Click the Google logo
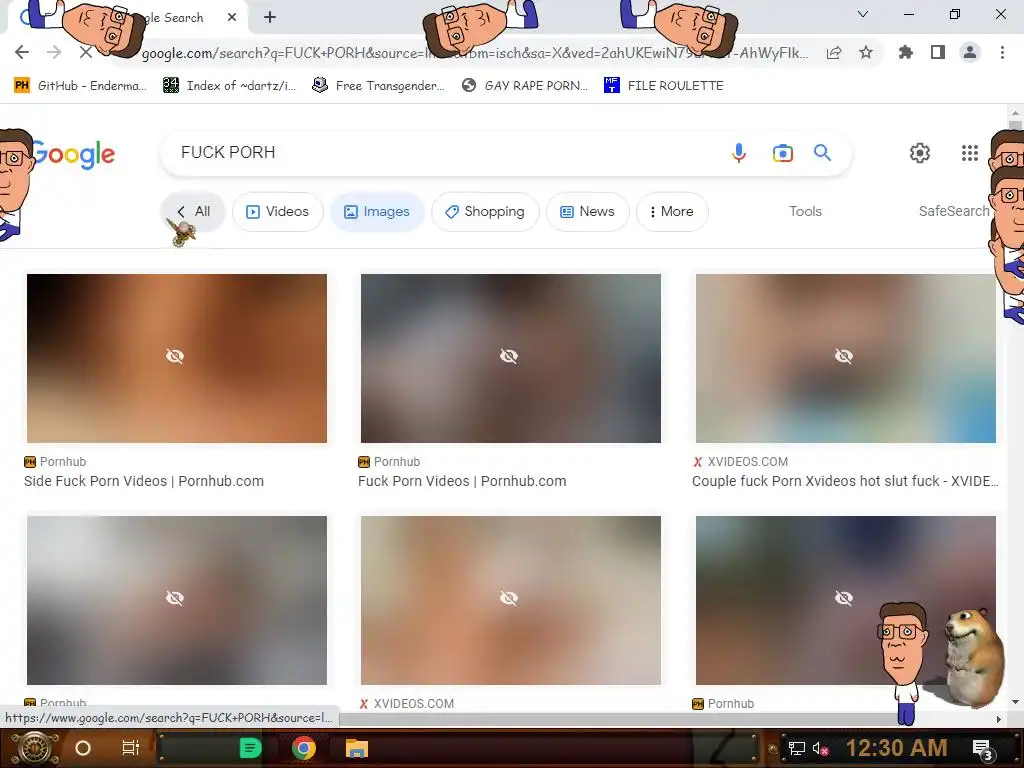 pyautogui.click(x=74, y=154)
